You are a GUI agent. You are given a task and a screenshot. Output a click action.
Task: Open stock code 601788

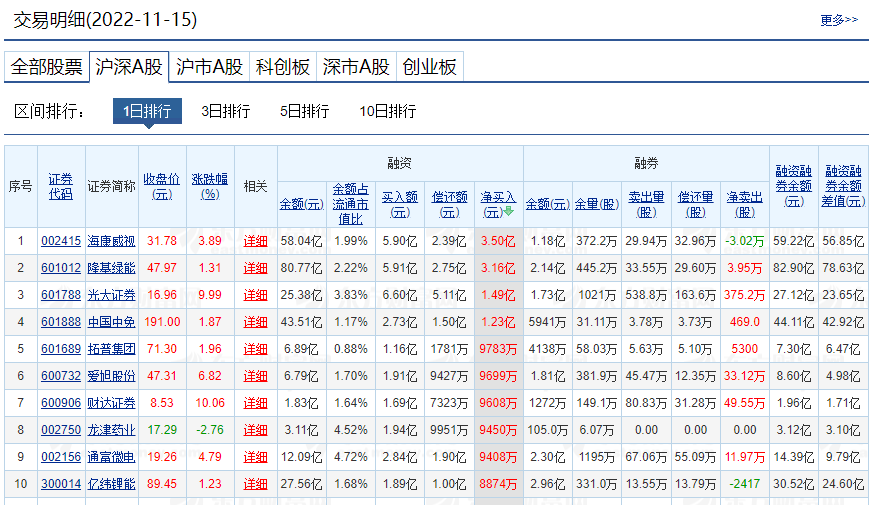point(61,294)
